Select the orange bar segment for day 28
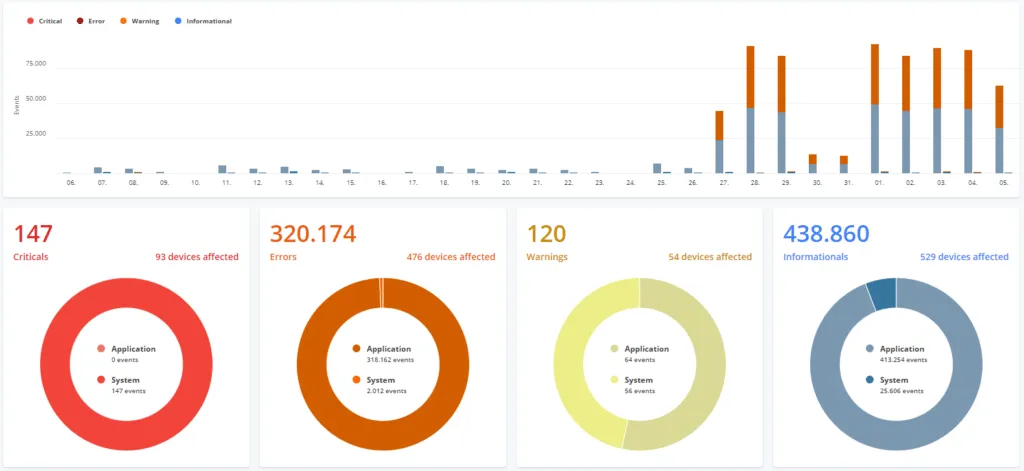The image size is (1024, 471). [750, 77]
